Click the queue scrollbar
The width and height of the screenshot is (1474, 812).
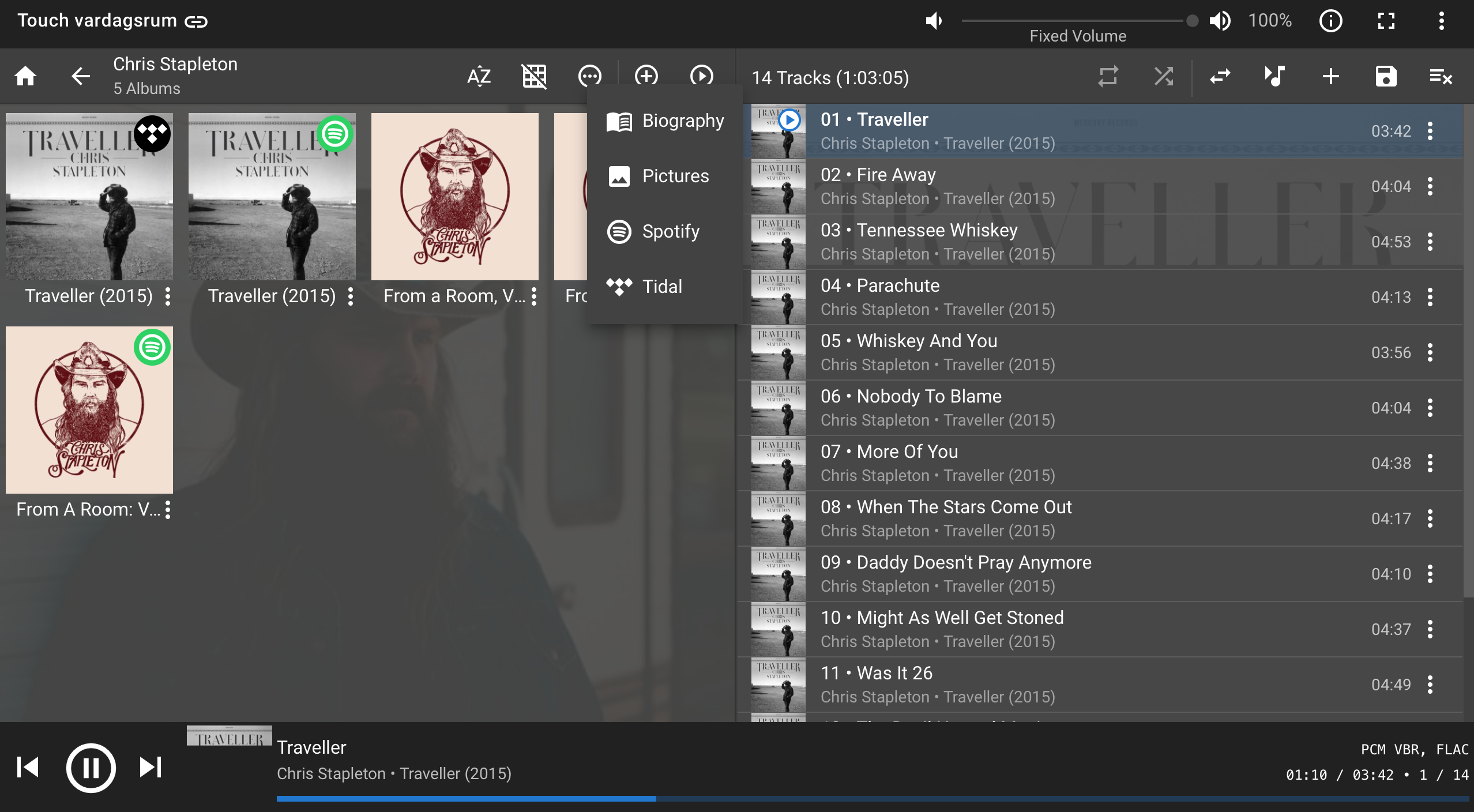click(1468, 352)
